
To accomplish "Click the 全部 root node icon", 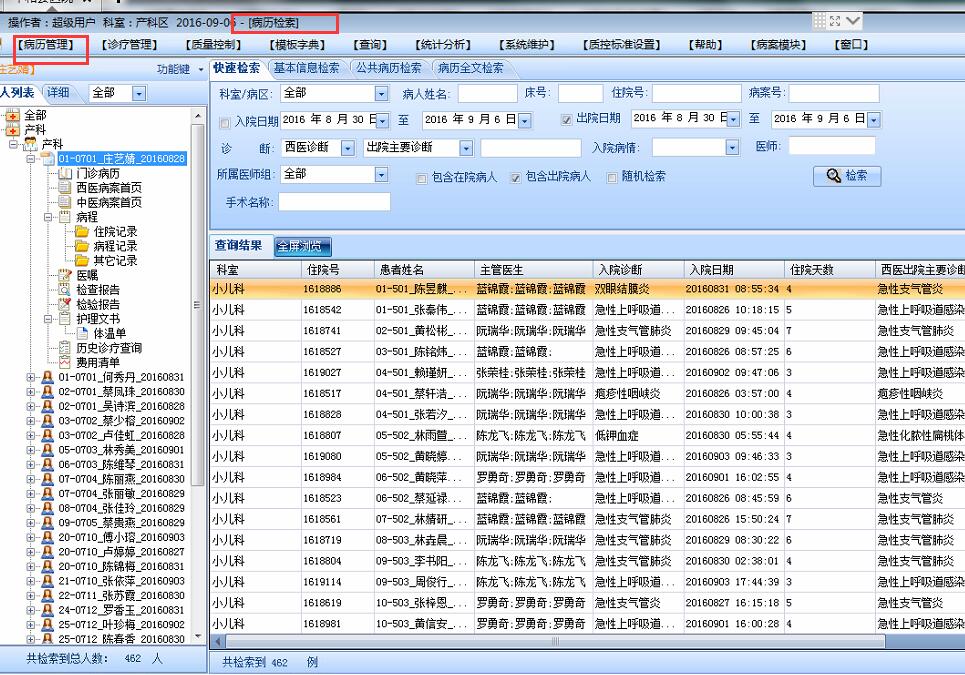I will [x=13, y=115].
